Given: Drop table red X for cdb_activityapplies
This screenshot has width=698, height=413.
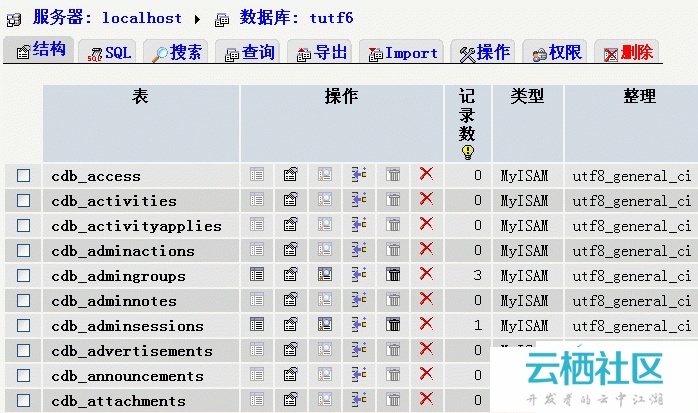Looking at the screenshot, I should [x=426, y=223].
